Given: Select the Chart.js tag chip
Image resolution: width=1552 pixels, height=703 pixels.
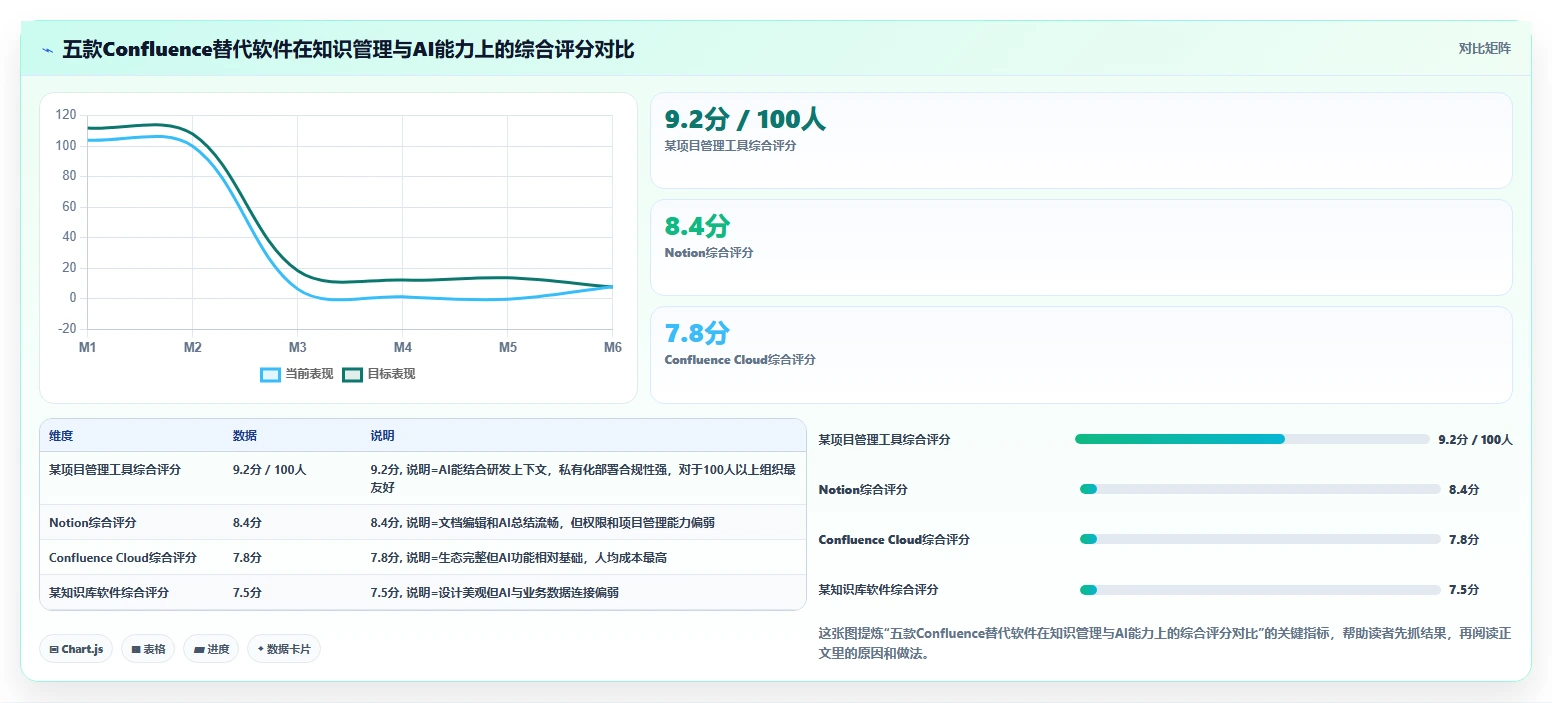Looking at the screenshot, I should [76, 649].
